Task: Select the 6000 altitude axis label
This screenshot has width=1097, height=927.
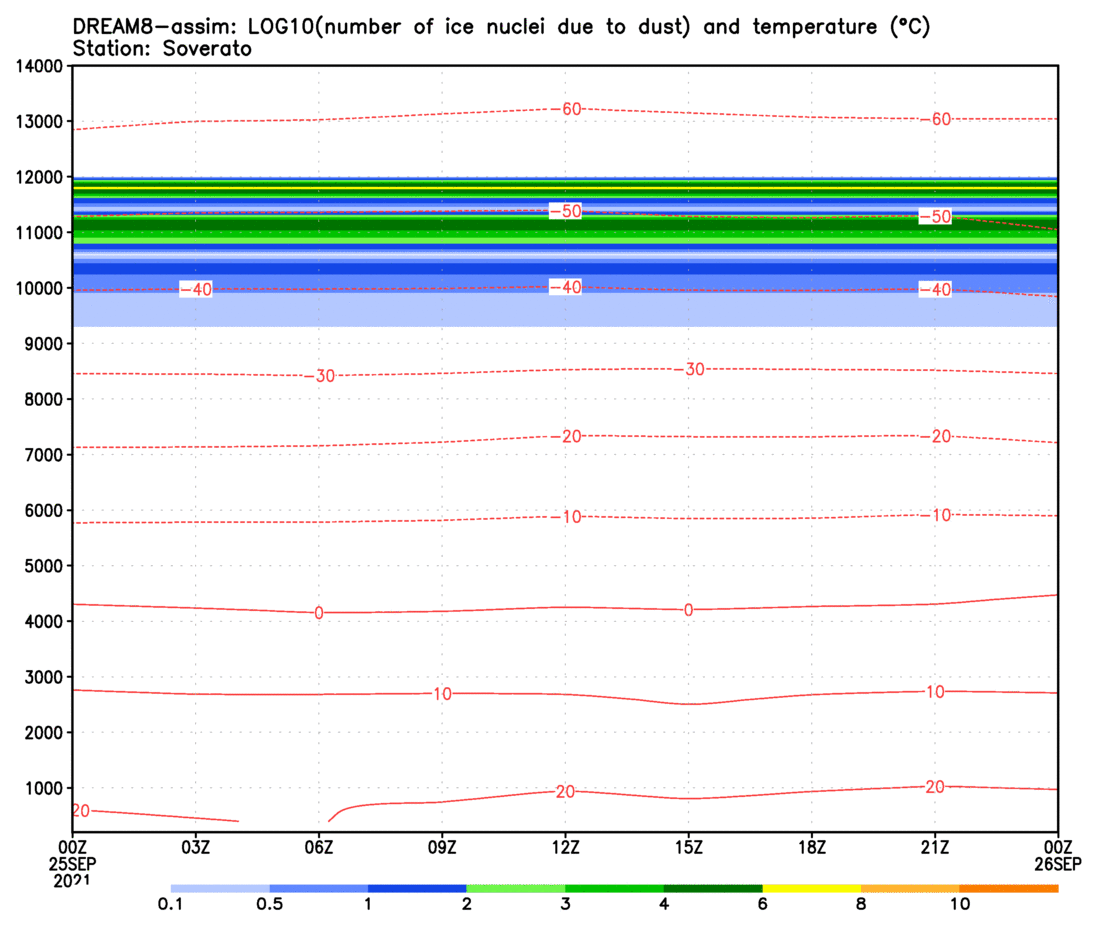Action: click(x=43, y=511)
